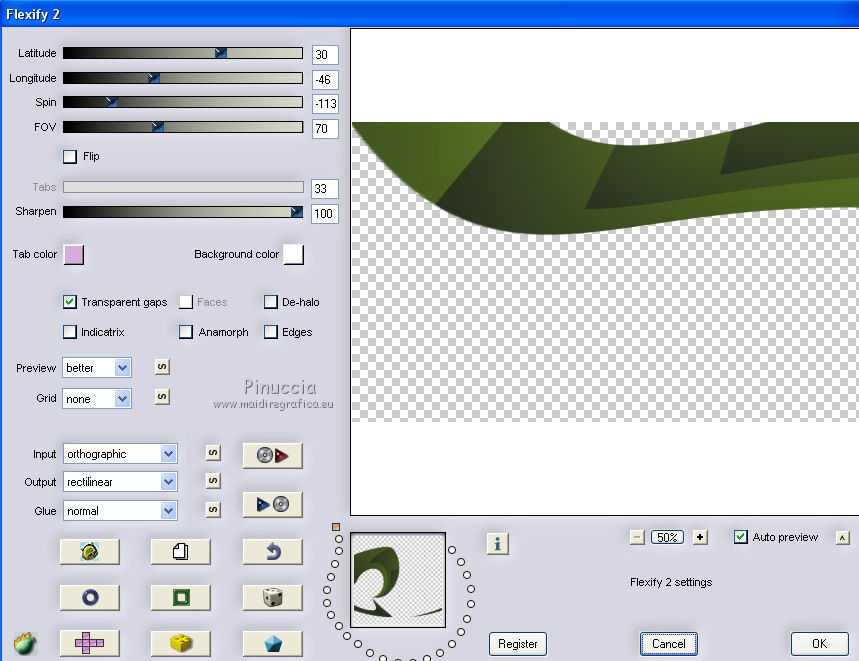Click the Latitude slider track

183,53
